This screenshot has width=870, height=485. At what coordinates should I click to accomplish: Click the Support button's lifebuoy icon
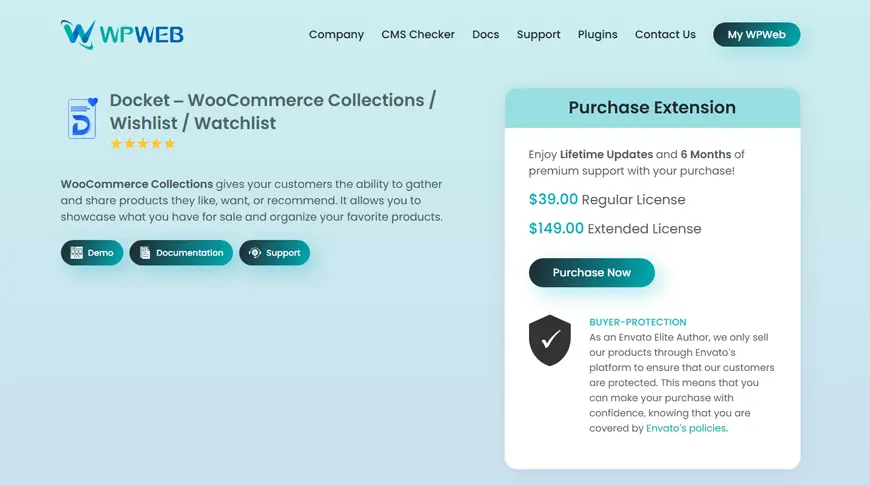pyautogui.click(x=255, y=253)
